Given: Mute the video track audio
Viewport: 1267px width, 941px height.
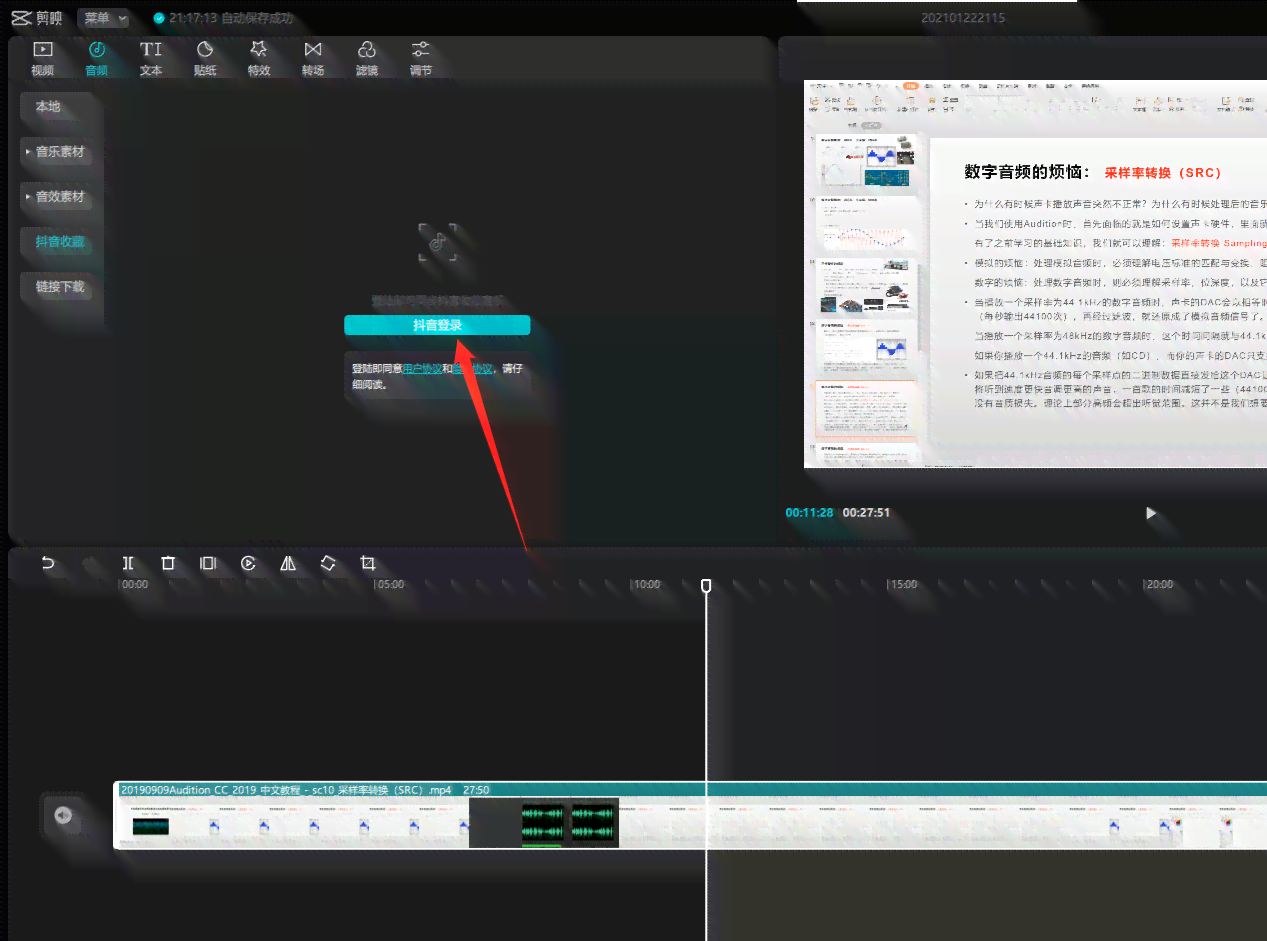Looking at the screenshot, I should tap(62, 815).
